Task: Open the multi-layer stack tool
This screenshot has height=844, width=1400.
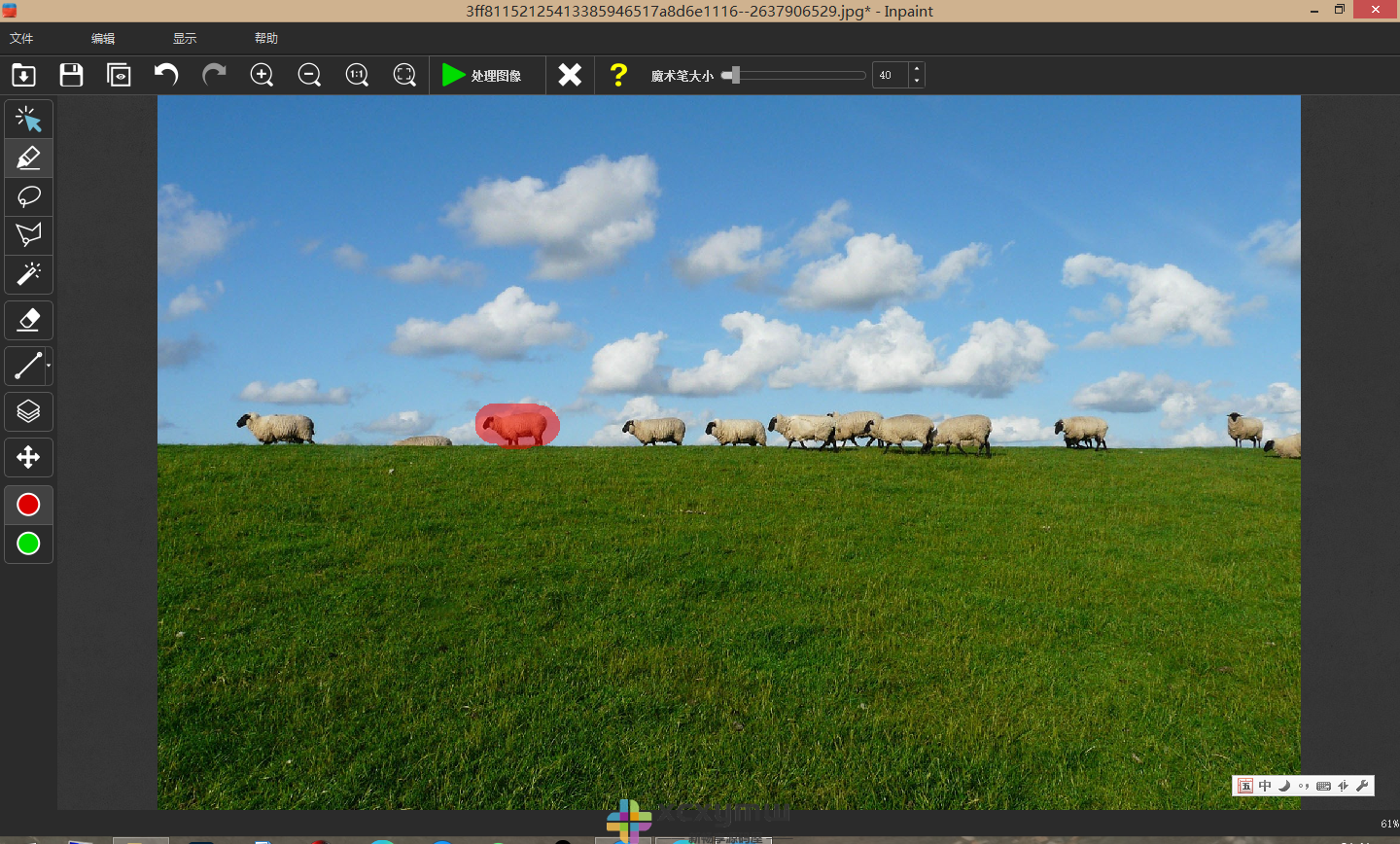Action: pos(28,411)
